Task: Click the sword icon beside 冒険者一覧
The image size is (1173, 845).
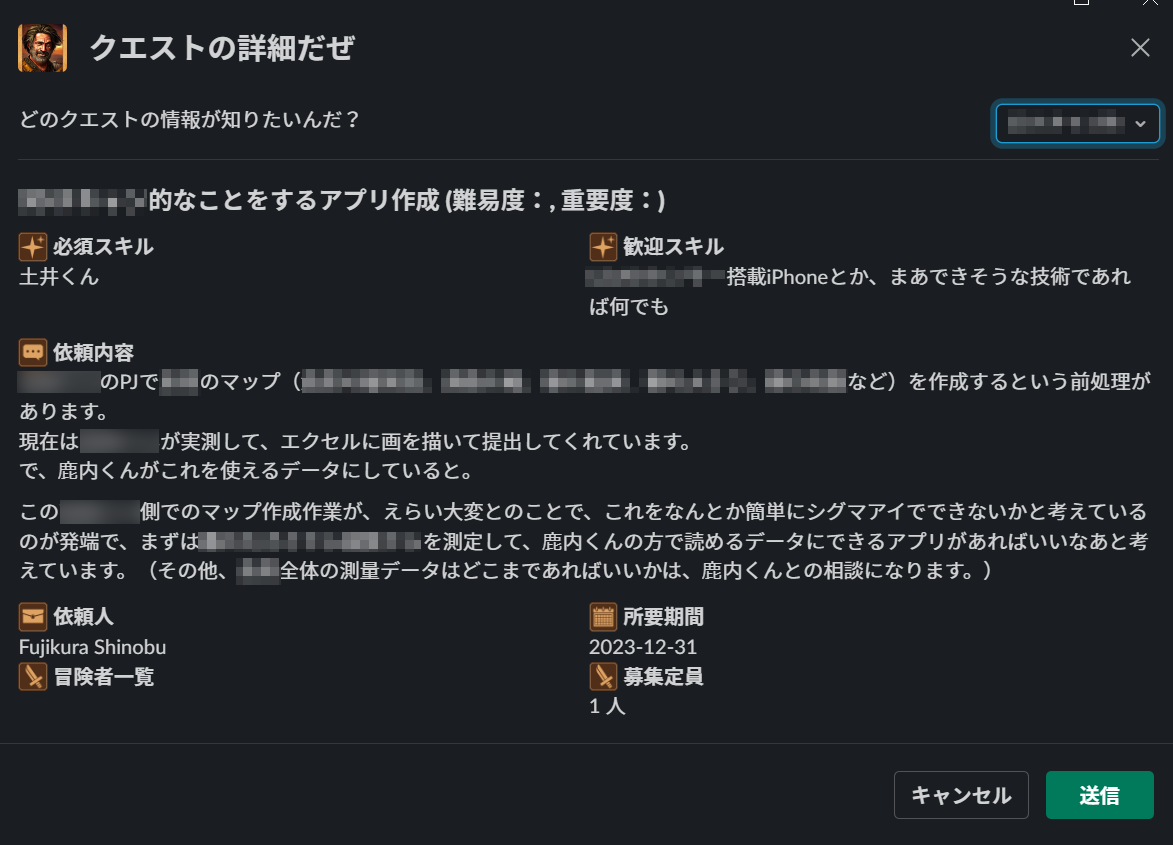Action: tap(33, 677)
